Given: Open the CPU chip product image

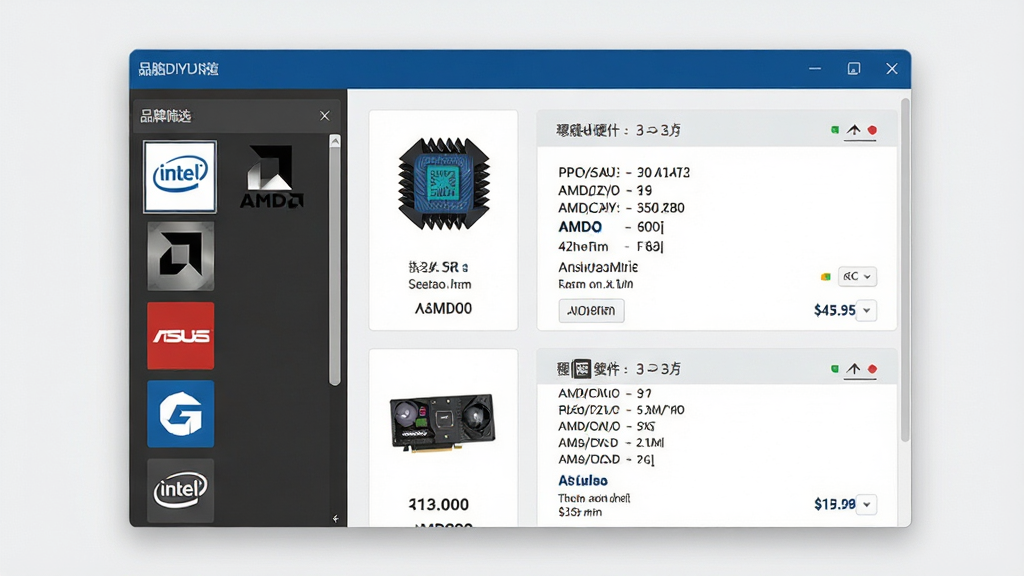Looking at the screenshot, I should click(443, 184).
